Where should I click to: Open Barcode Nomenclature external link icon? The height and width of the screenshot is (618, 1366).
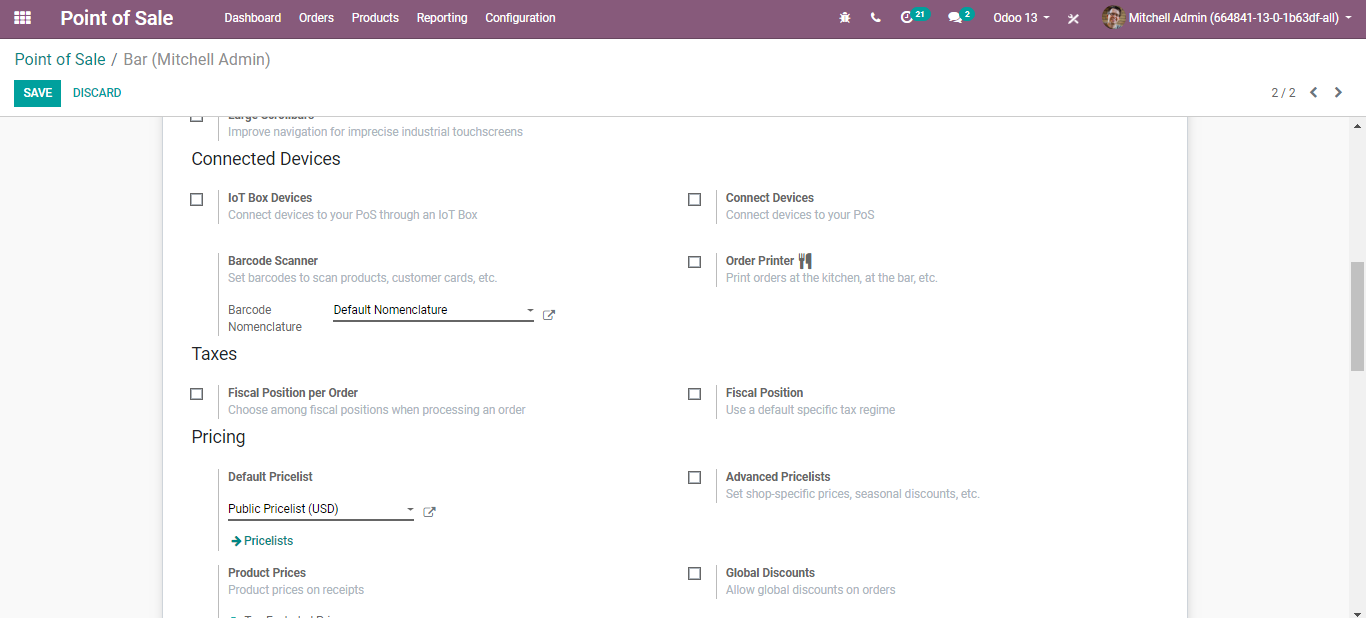(x=549, y=315)
